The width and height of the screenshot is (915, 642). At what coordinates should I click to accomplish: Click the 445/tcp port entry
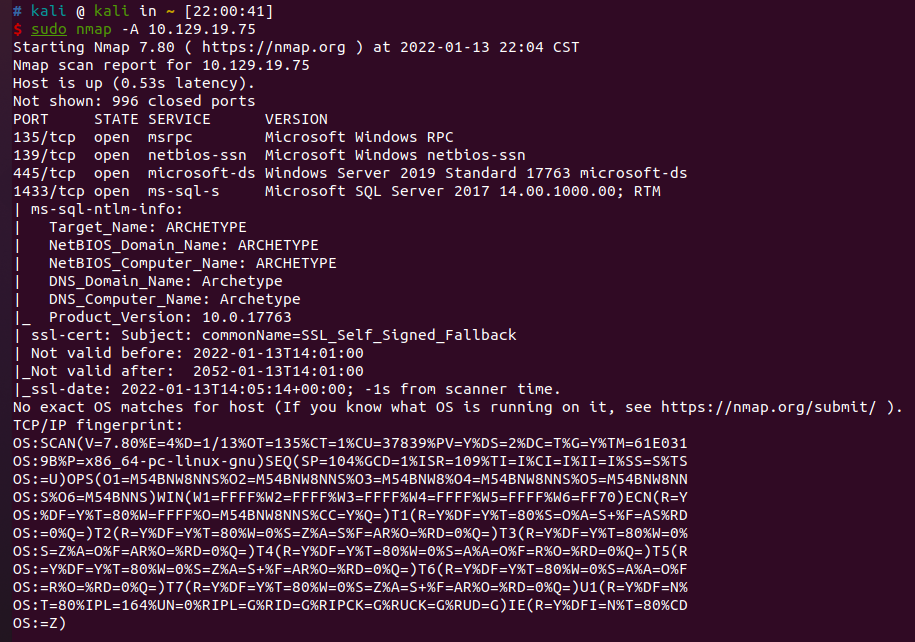pos(44,173)
